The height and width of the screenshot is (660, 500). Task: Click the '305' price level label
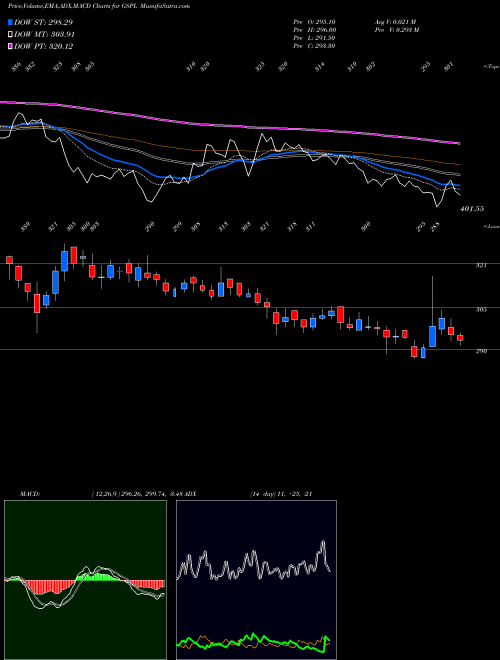(x=481, y=309)
